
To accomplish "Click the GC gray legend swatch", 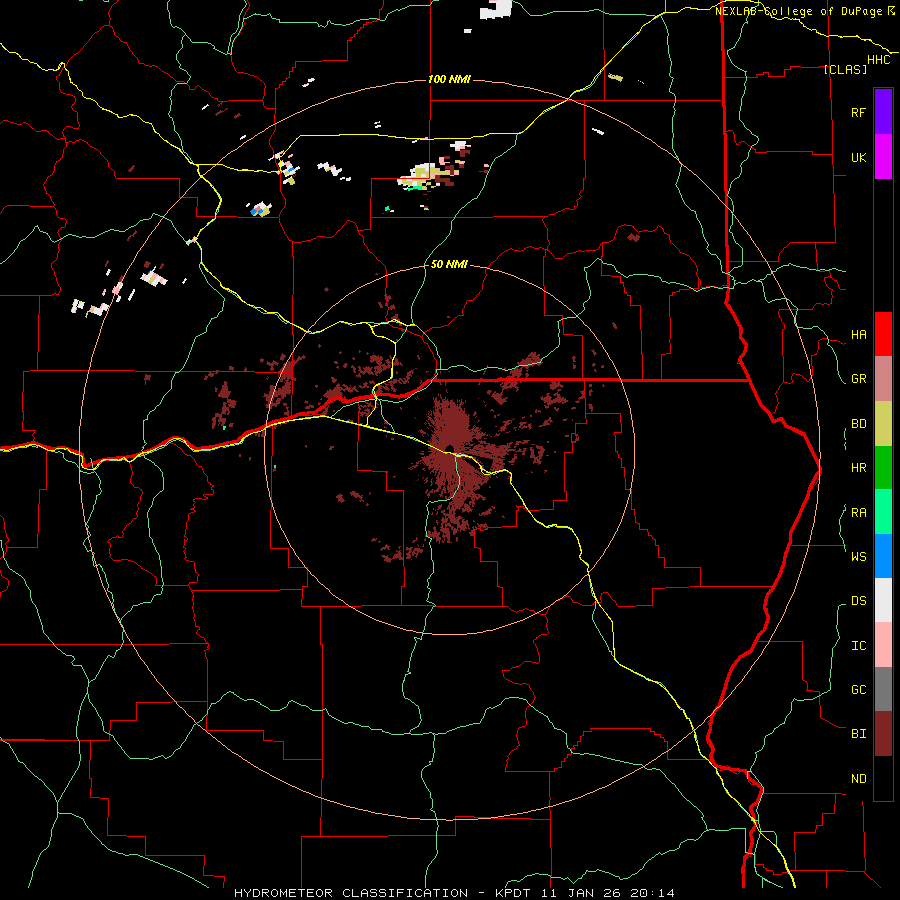I will 883,689.
